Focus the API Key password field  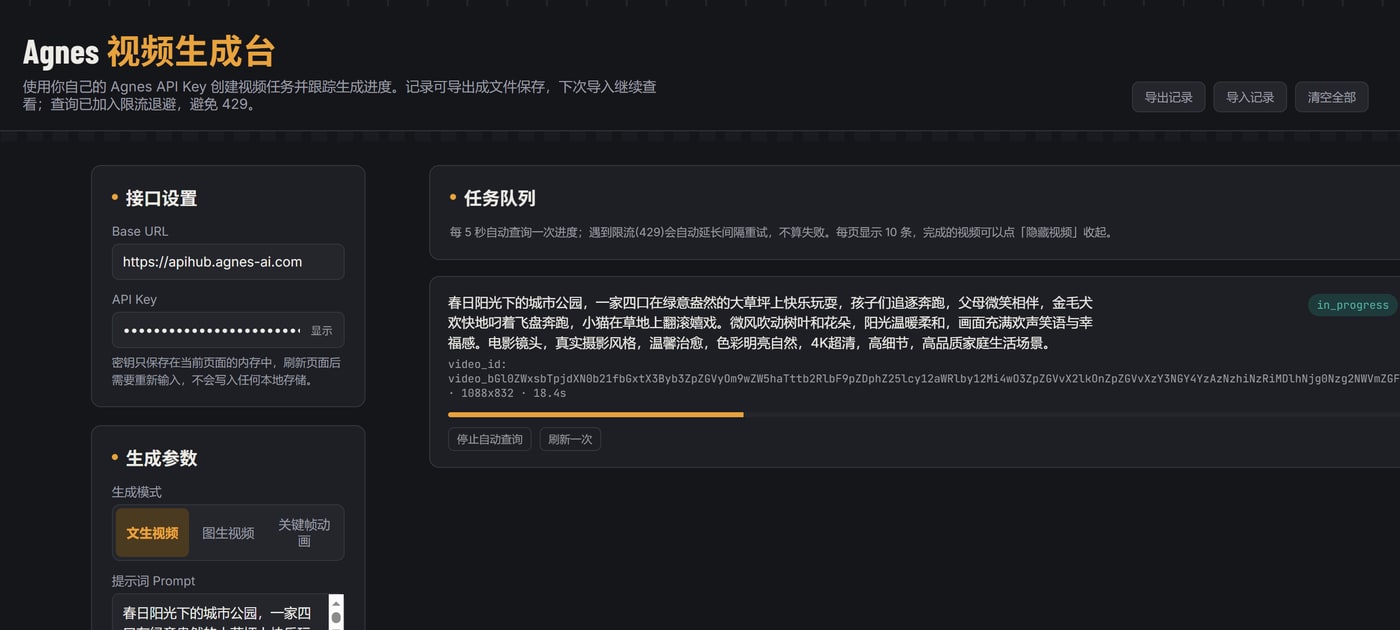(228, 330)
